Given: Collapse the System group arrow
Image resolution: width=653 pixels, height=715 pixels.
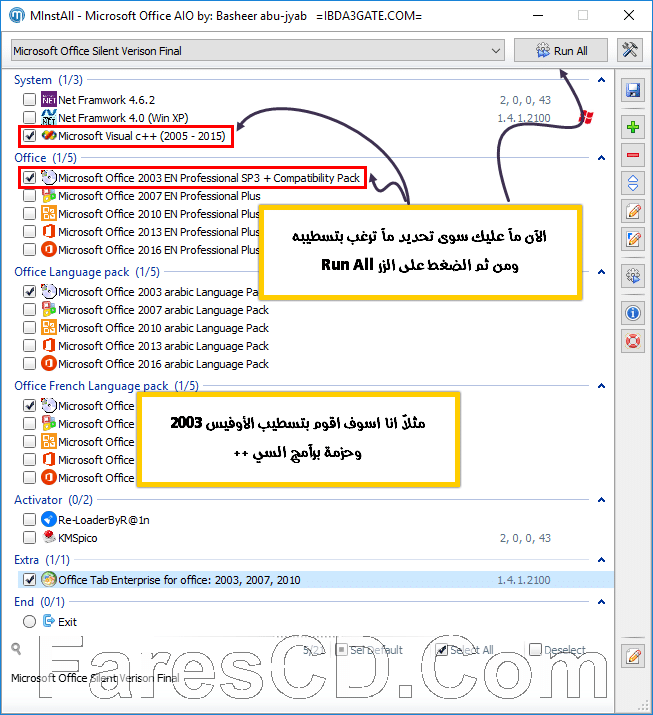Looking at the screenshot, I should (601, 80).
